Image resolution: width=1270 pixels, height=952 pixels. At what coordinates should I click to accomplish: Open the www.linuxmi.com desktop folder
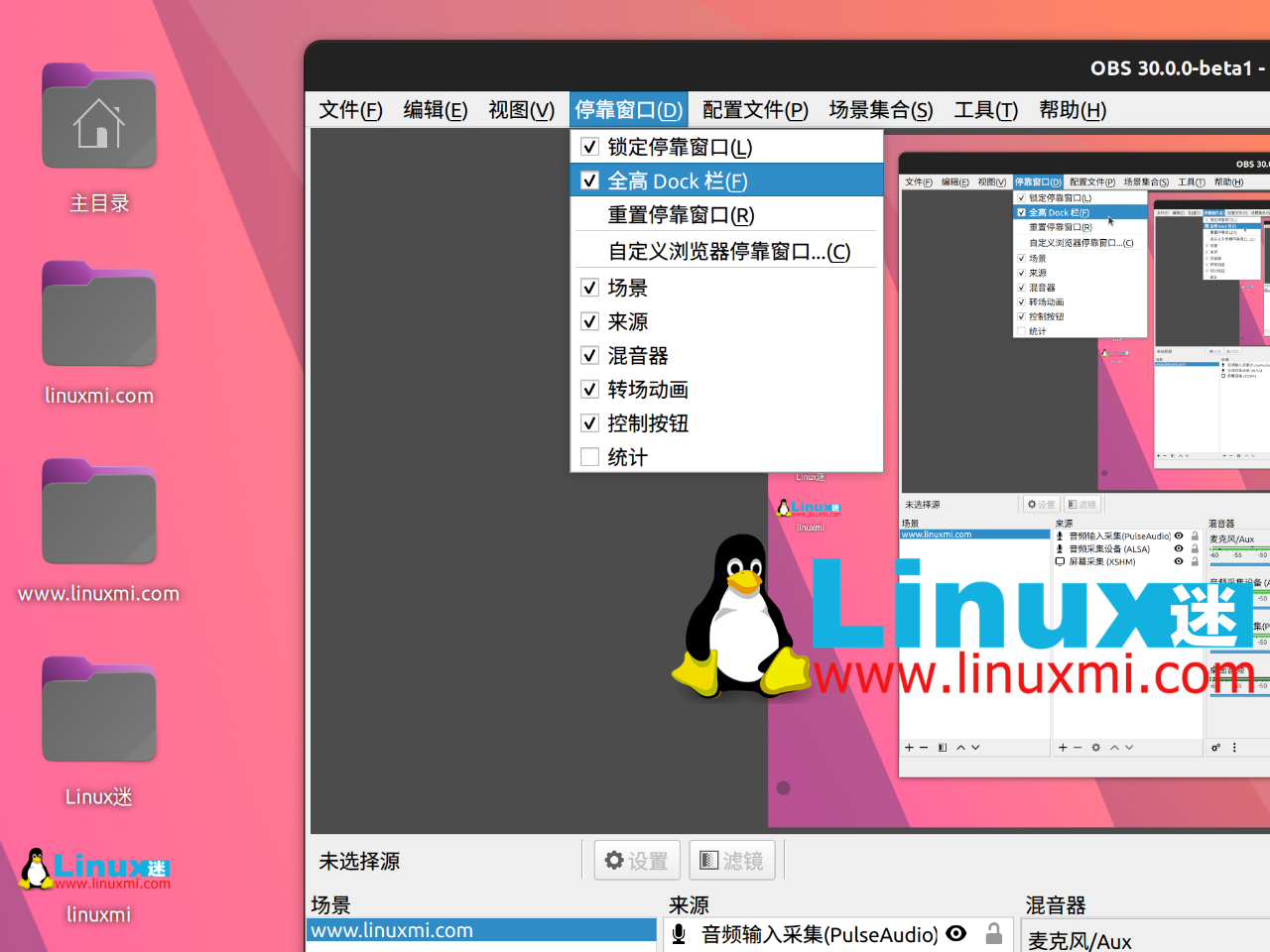99,512
